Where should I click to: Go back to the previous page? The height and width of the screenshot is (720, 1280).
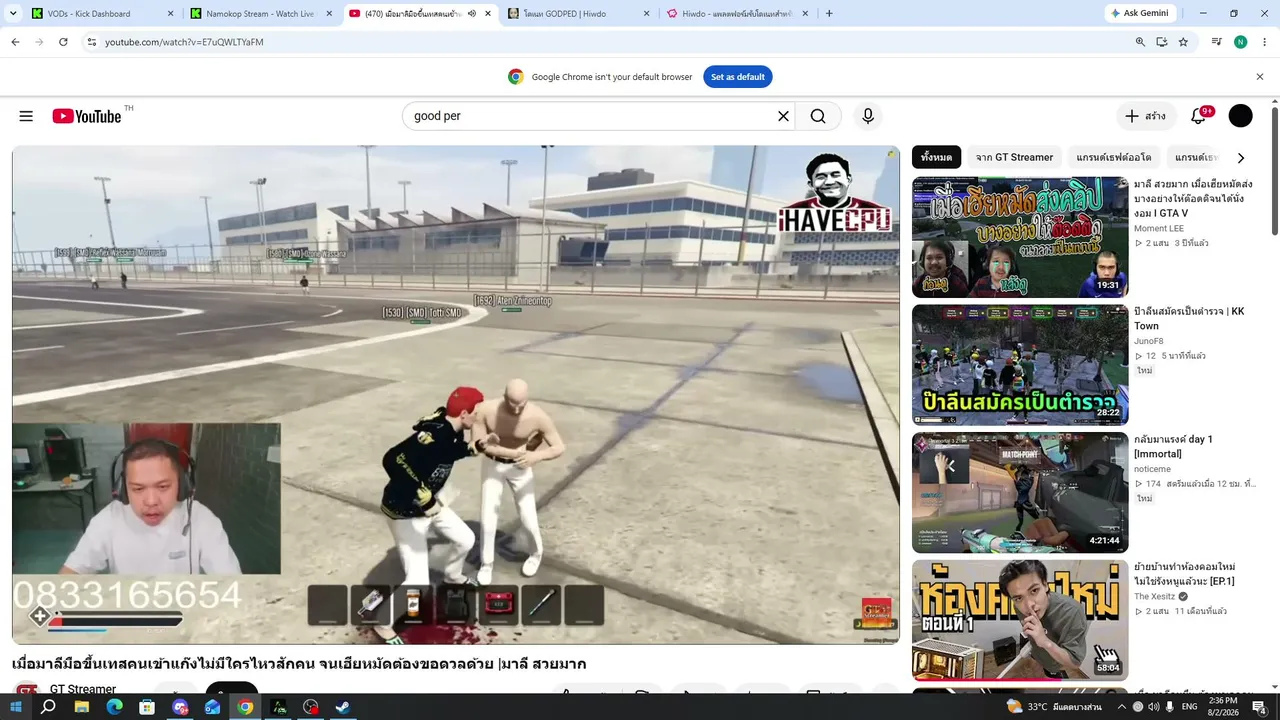[15, 42]
